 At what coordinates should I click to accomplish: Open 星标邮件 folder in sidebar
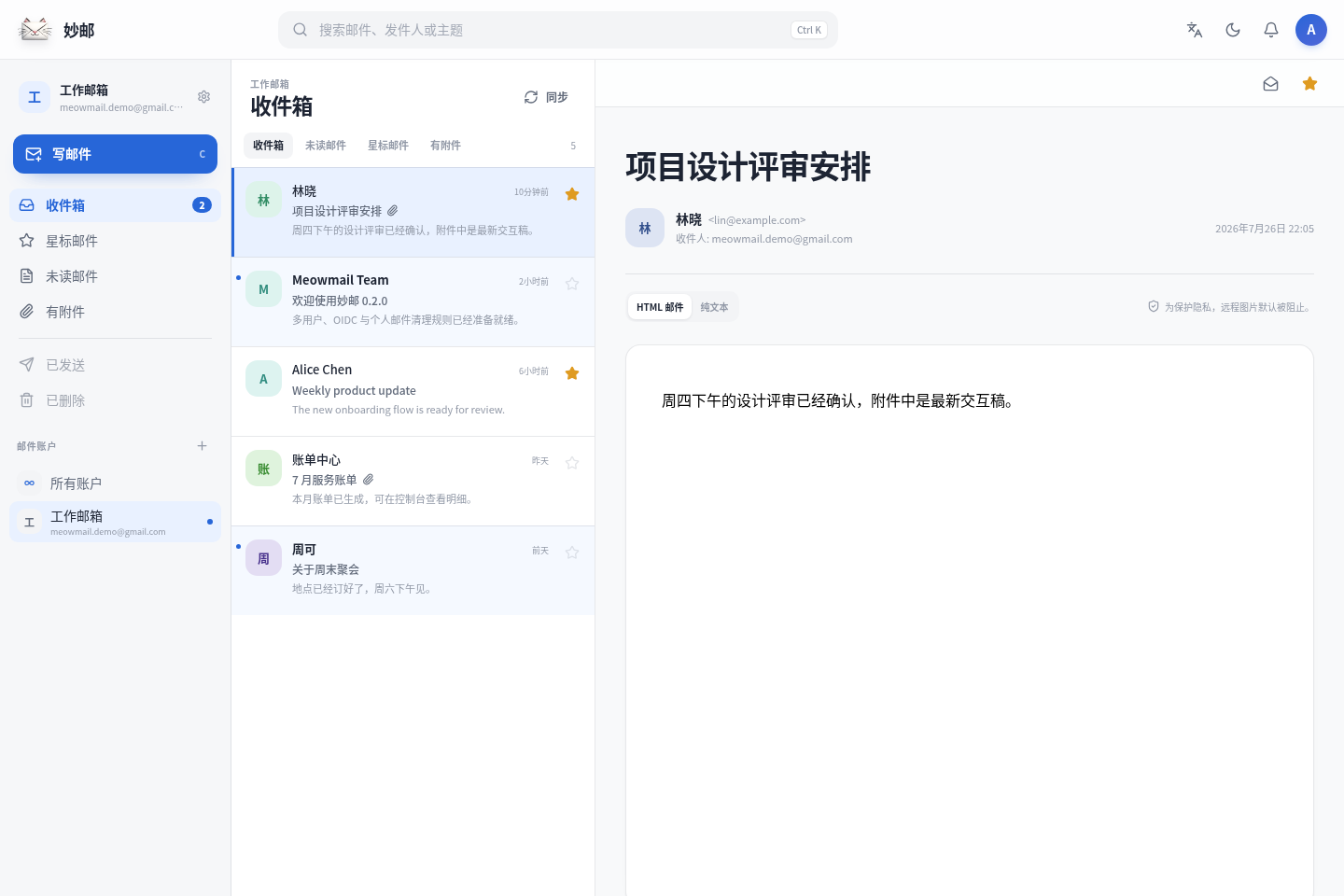[x=115, y=241]
